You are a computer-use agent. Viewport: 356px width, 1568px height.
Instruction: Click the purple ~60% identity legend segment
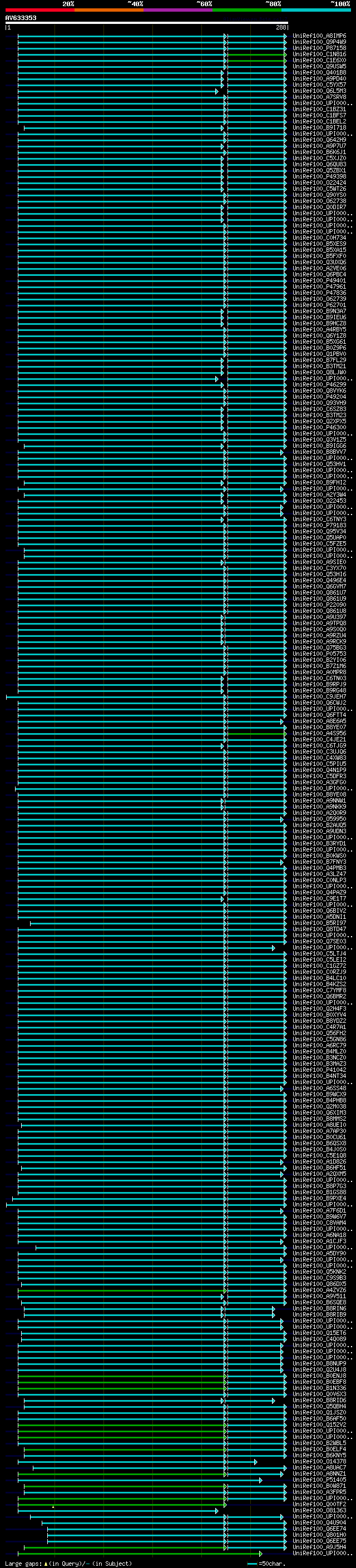pos(179,10)
